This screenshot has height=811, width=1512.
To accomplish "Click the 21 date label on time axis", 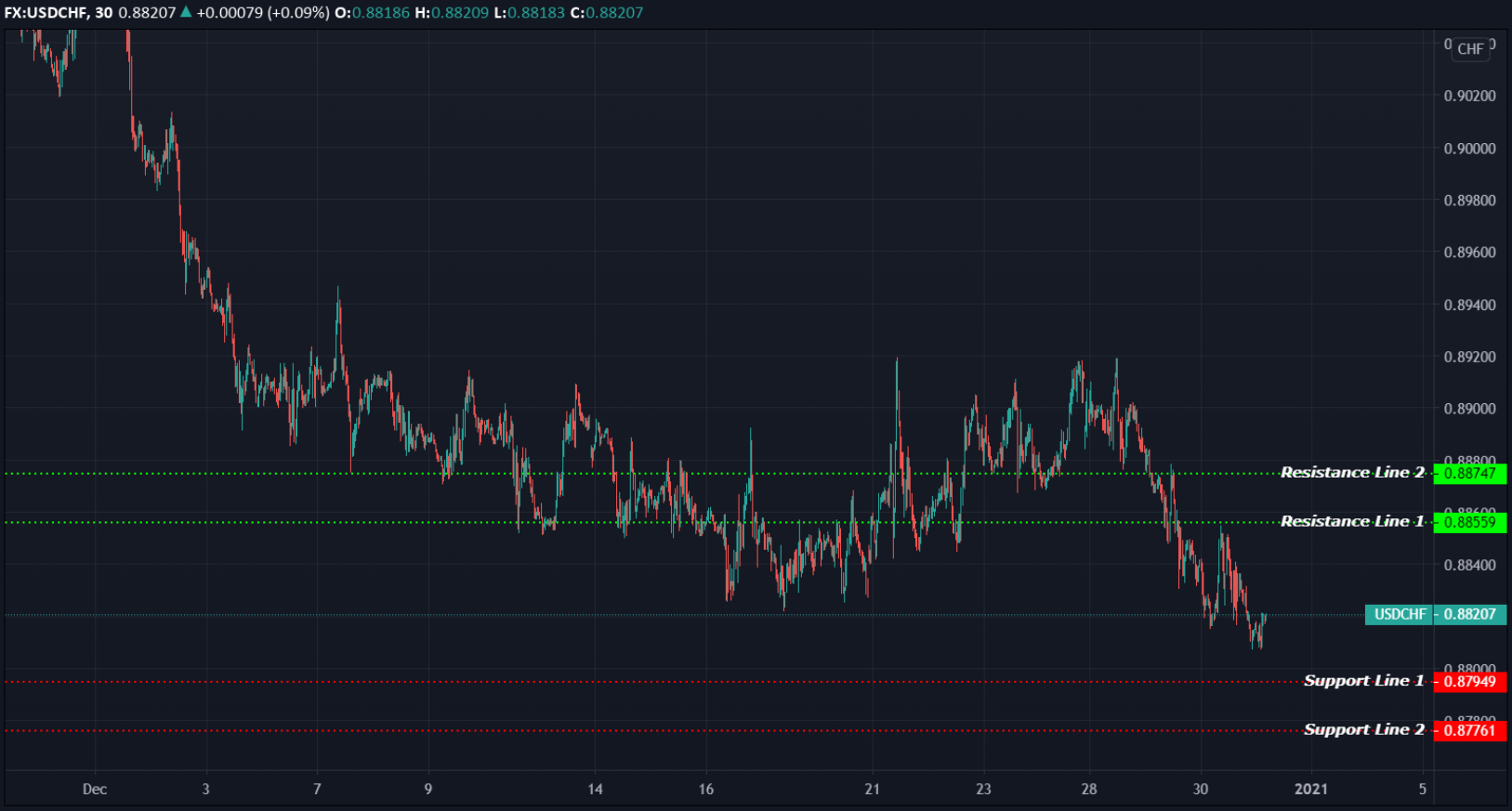I will pyautogui.click(x=872, y=790).
